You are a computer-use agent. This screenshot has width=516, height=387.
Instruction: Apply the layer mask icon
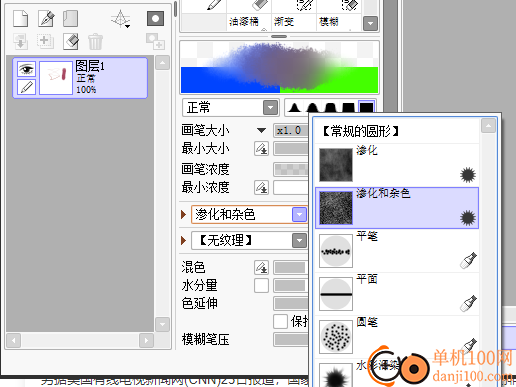tap(155, 41)
